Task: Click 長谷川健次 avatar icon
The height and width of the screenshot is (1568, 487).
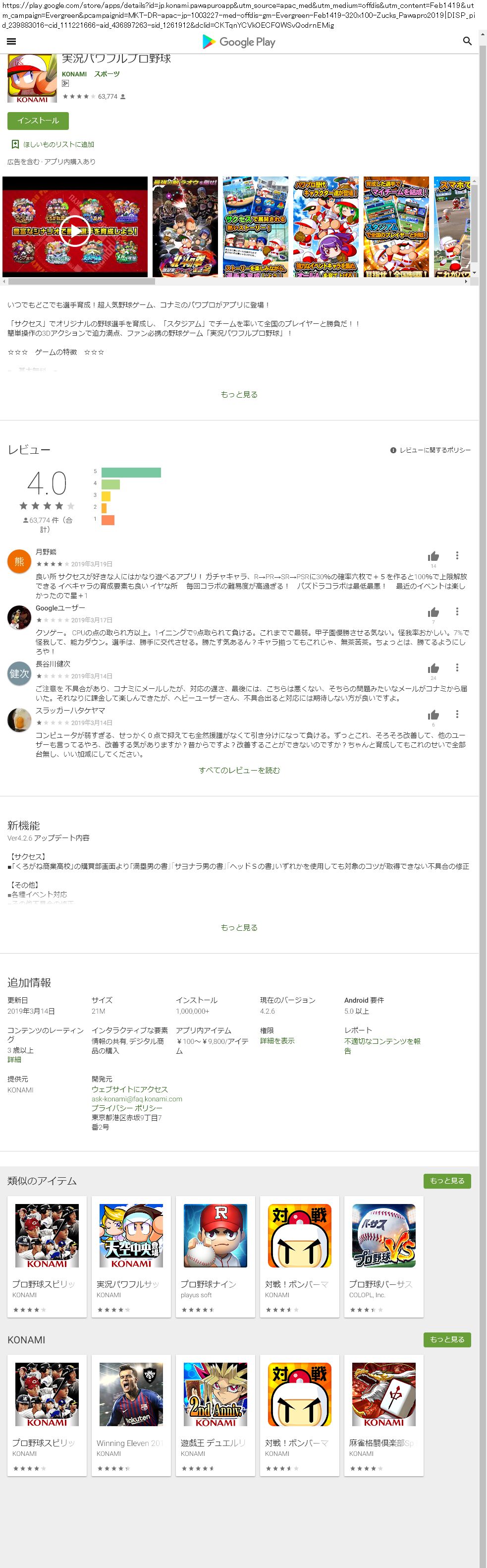Action: [19, 673]
